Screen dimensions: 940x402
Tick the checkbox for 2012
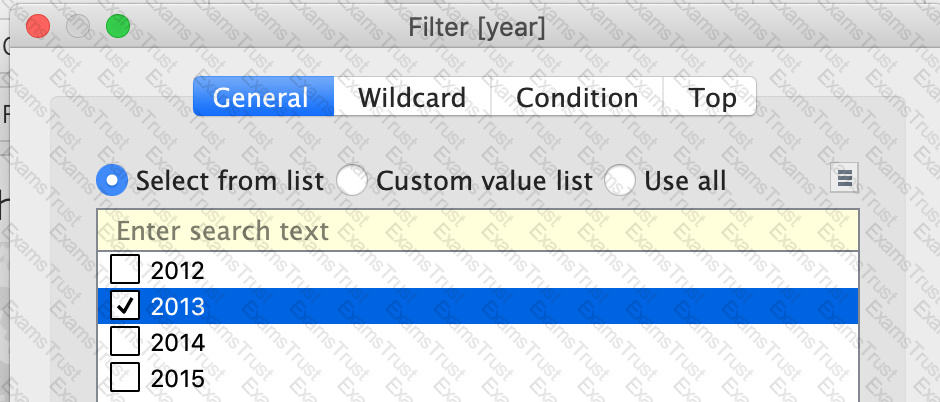pos(125,270)
